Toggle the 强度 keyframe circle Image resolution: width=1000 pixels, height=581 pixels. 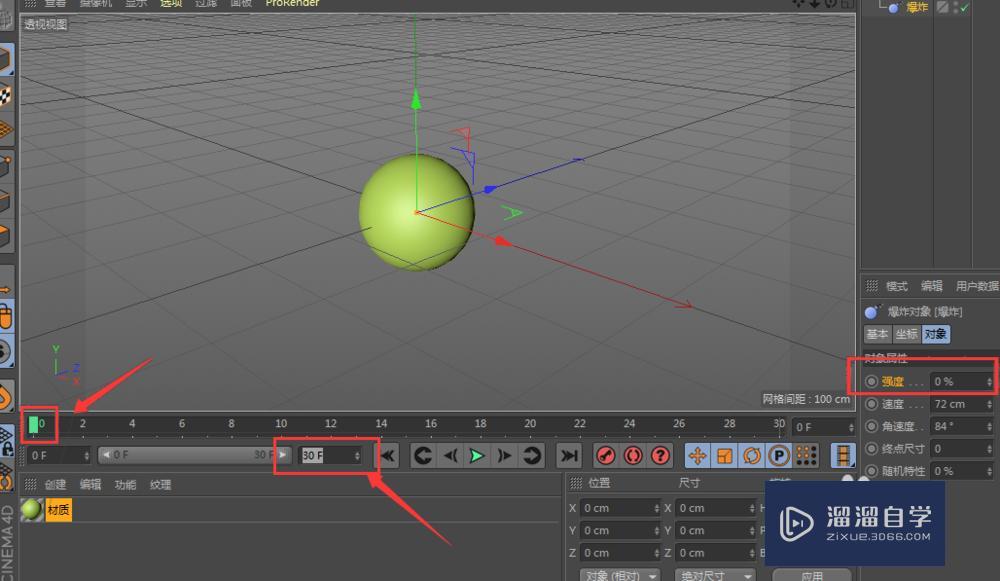click(x=871, y=381)
